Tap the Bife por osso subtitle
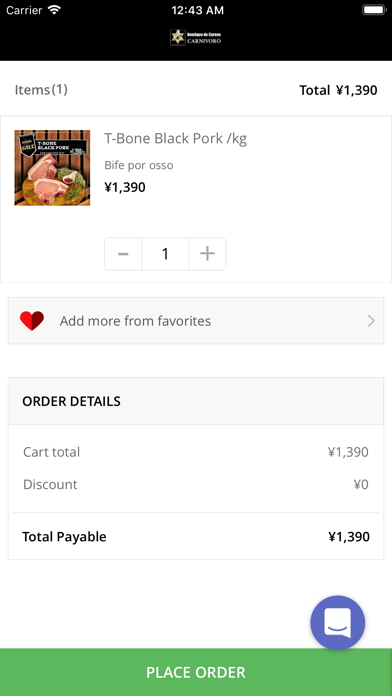 (x=139, y=165)
